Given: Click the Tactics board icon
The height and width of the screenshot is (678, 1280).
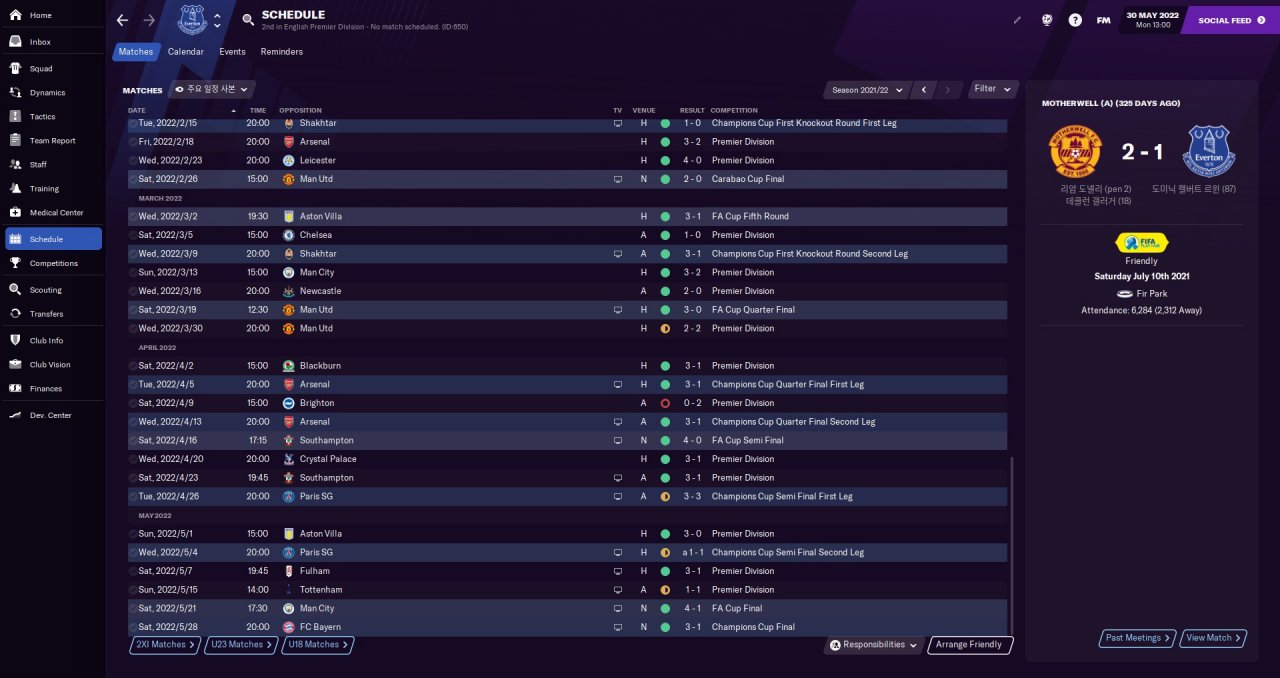Looking at the screenshot, I should tap(16, 117).
